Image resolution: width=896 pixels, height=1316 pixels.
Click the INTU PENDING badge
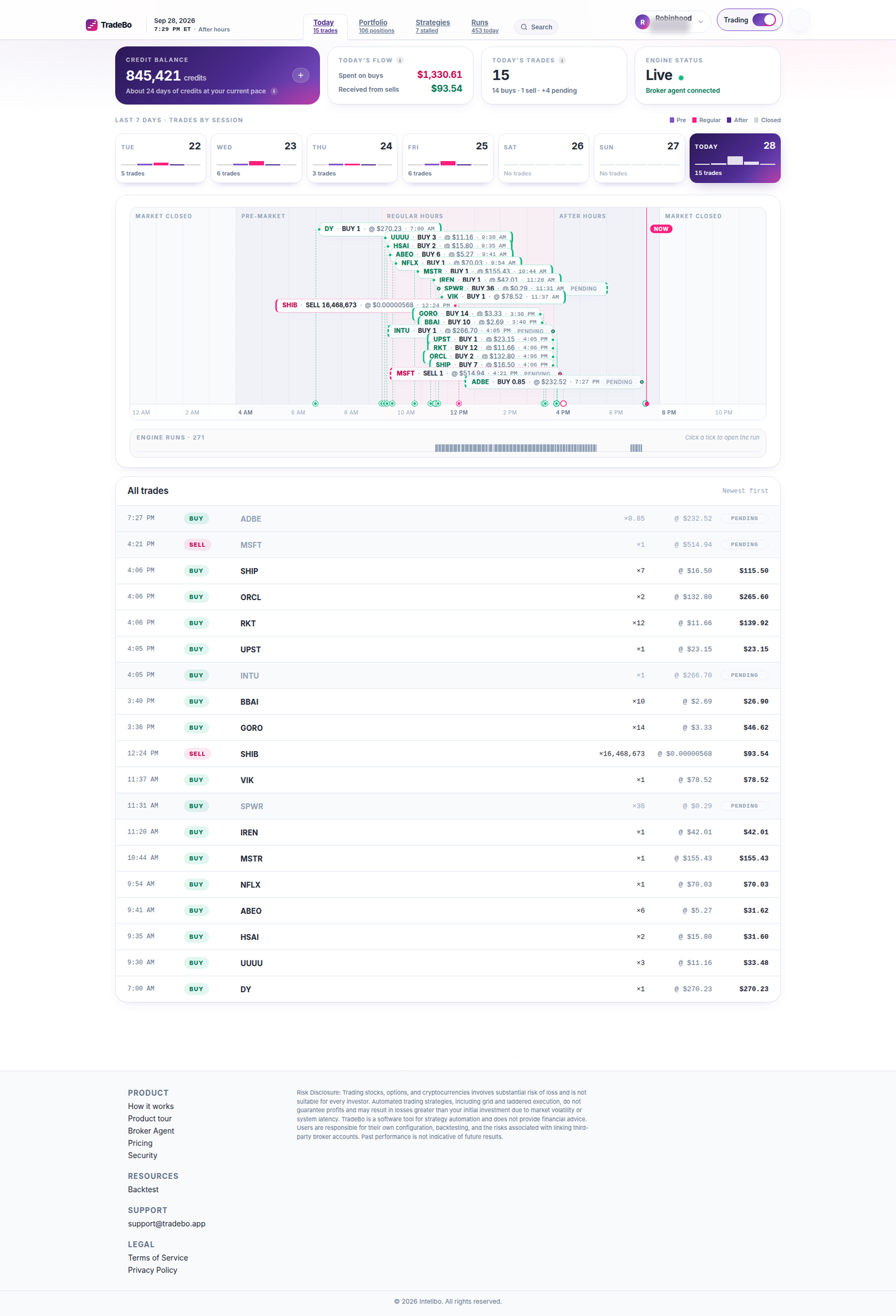click(x=744, y=675)
